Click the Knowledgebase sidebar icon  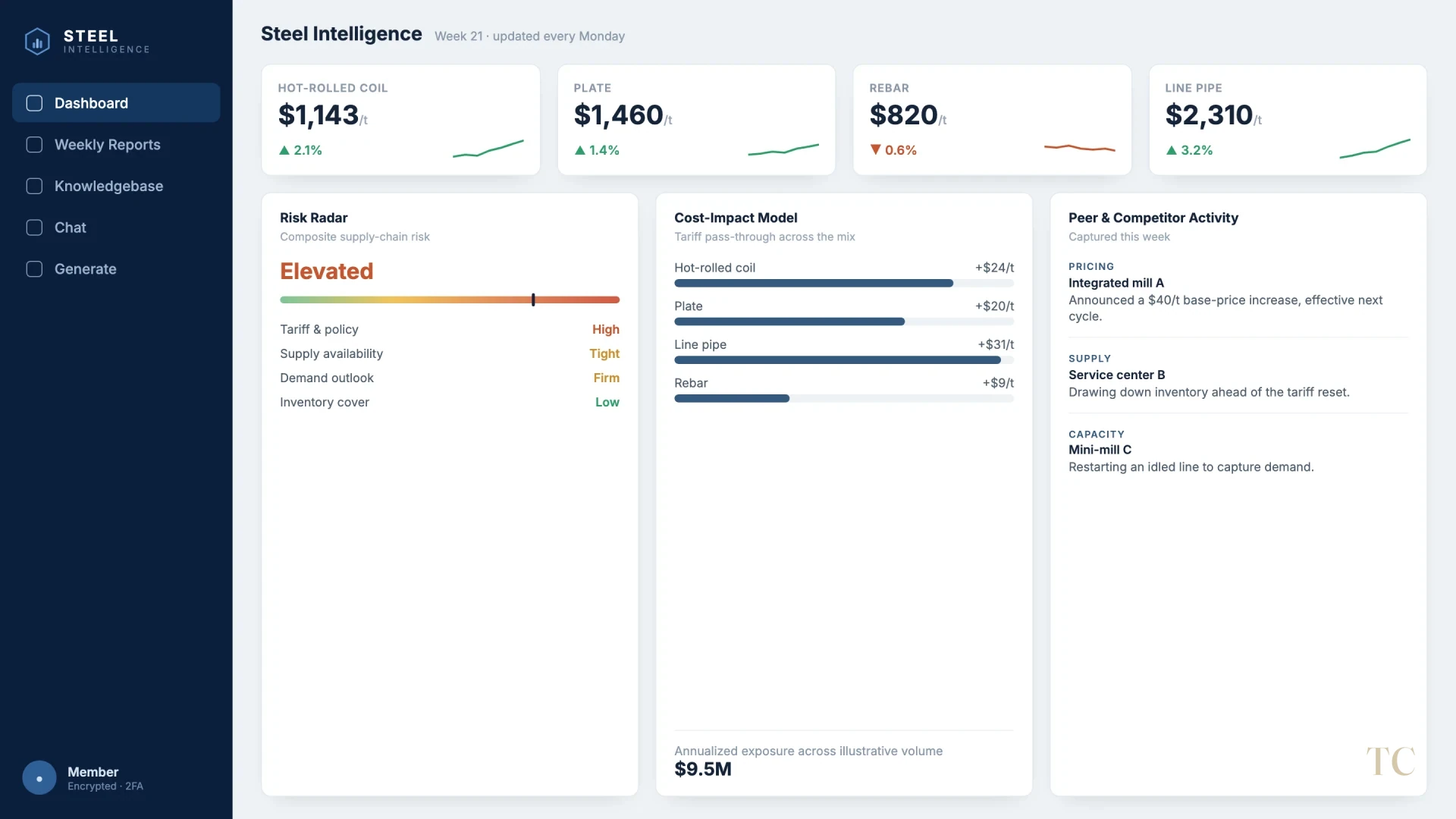[x=34, y=186]
